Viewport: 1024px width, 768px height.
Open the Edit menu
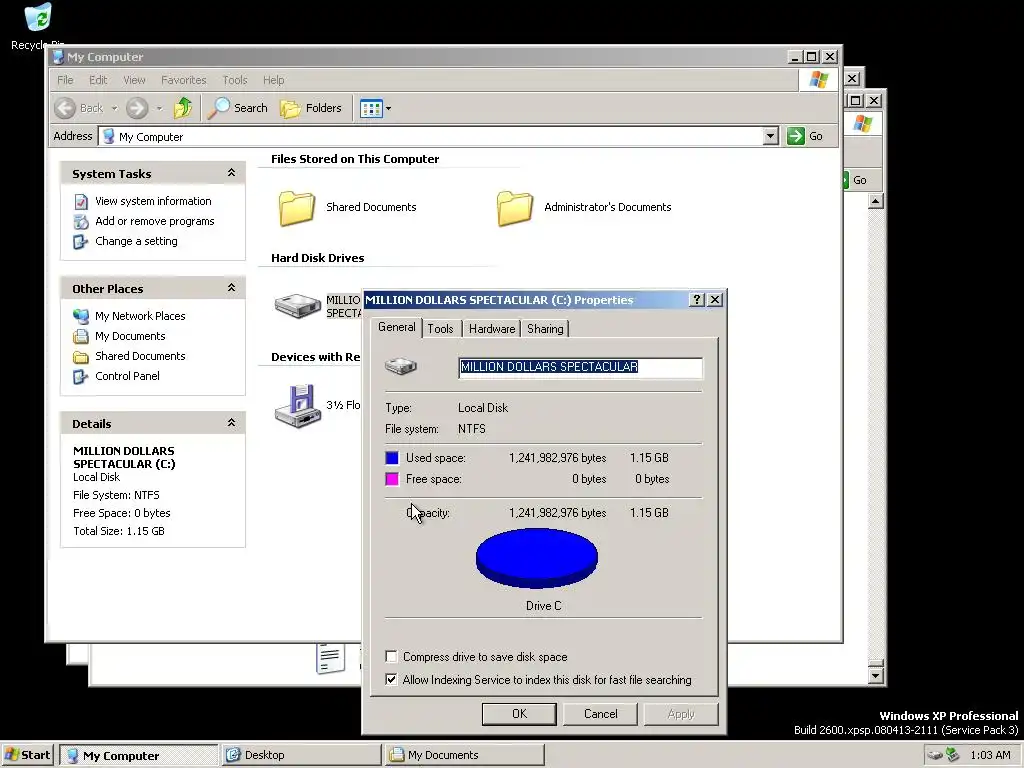98,80
